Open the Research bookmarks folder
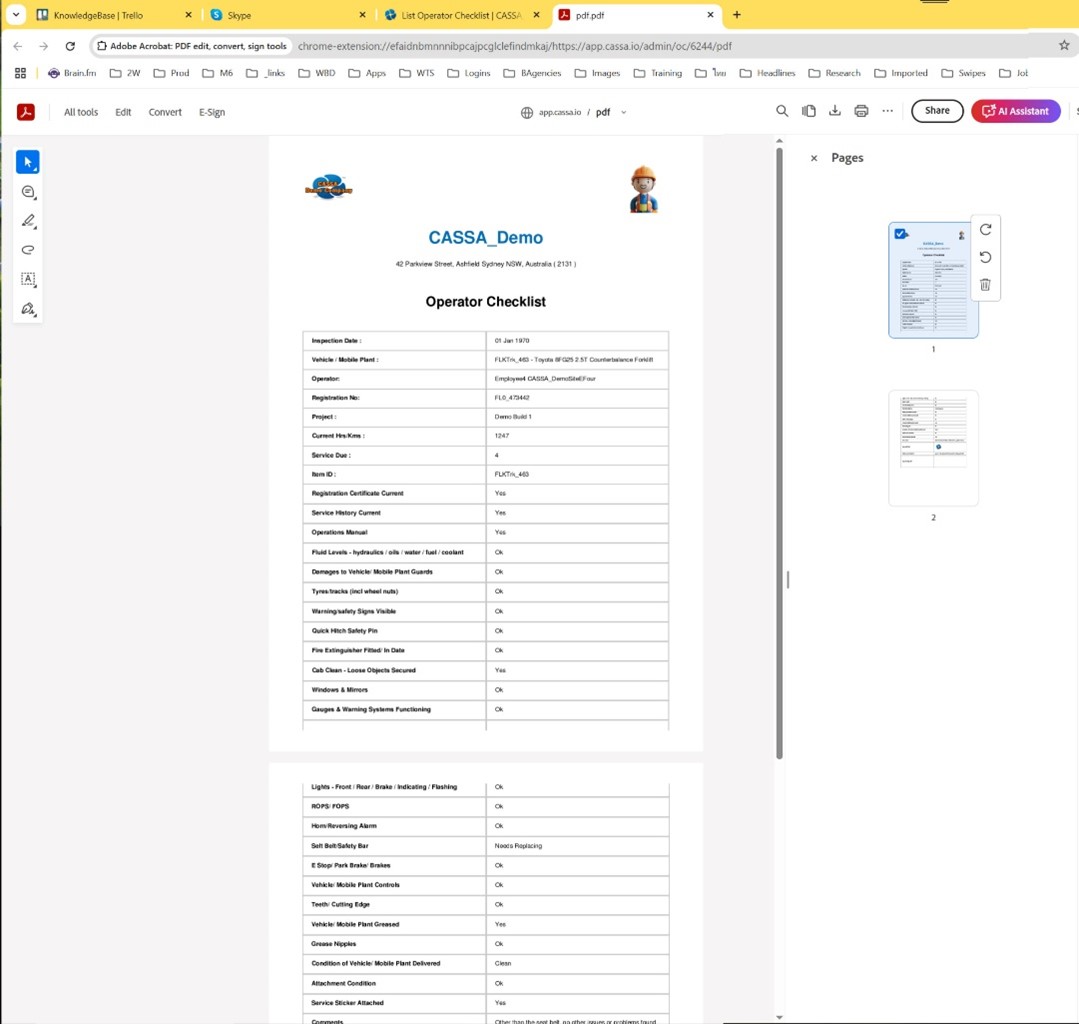The width and height of the screenshot is (1079, 1024). tap(834, 73)
